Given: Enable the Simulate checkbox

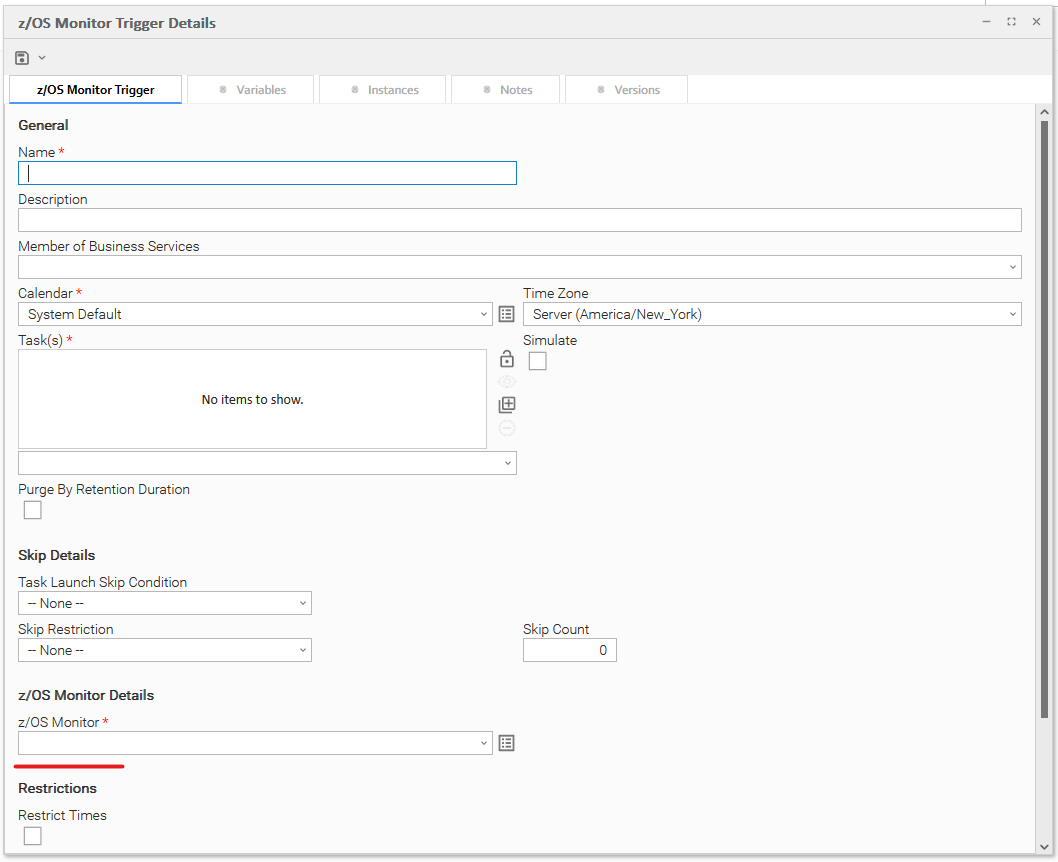Looking at the screenshot, I should pyautogui.click(x=538, y=361).
